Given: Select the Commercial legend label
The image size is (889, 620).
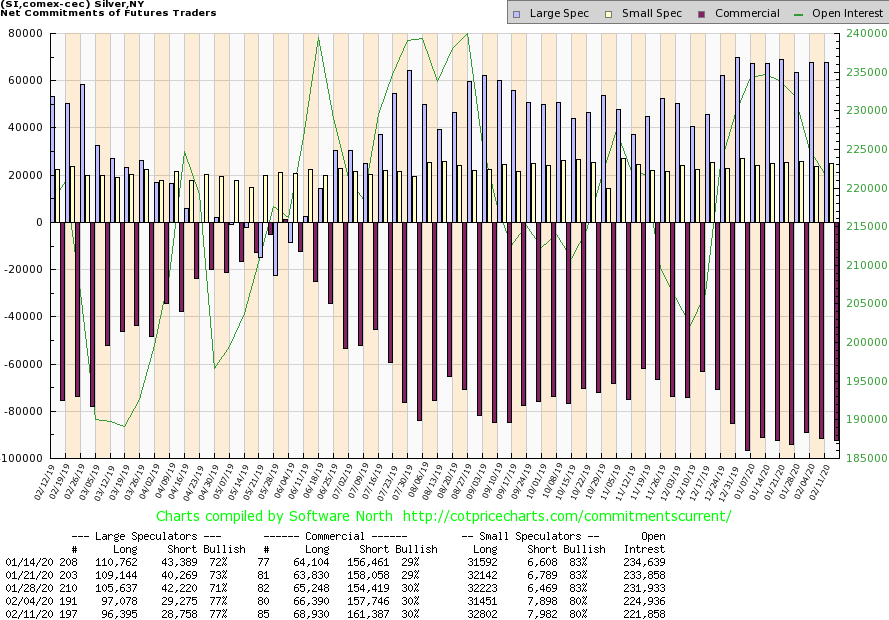Looking at the screenshot, I should 748,14.
